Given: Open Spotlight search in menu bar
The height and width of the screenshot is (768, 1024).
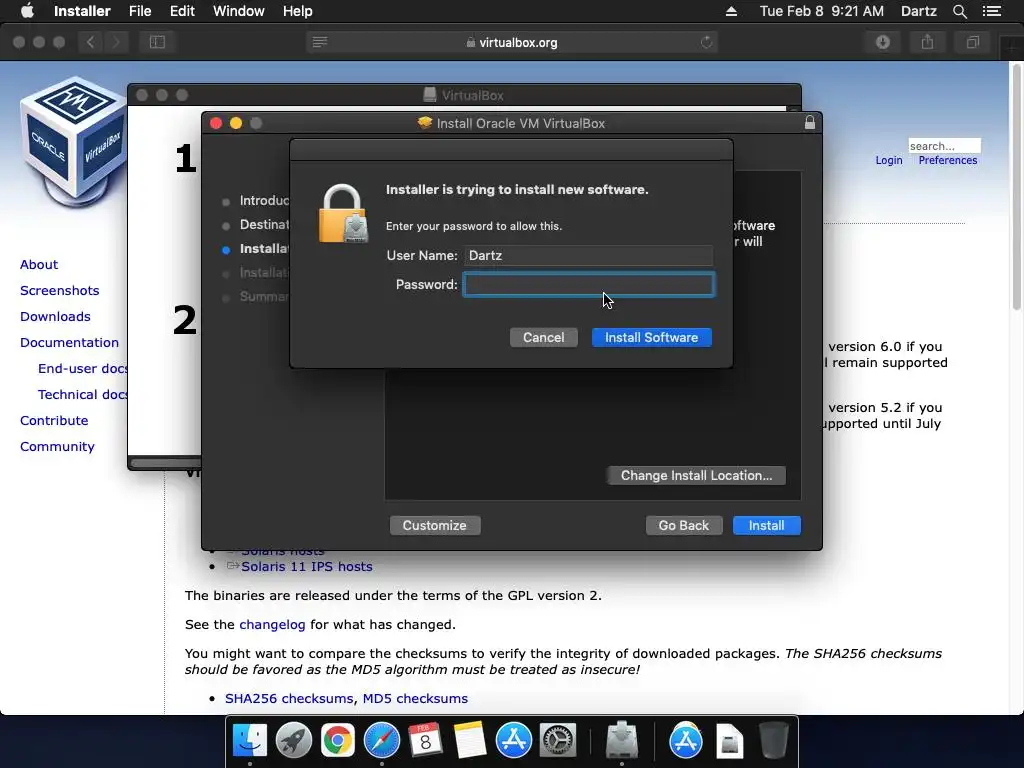Looking at the screenshot, I should pos(959,11).
